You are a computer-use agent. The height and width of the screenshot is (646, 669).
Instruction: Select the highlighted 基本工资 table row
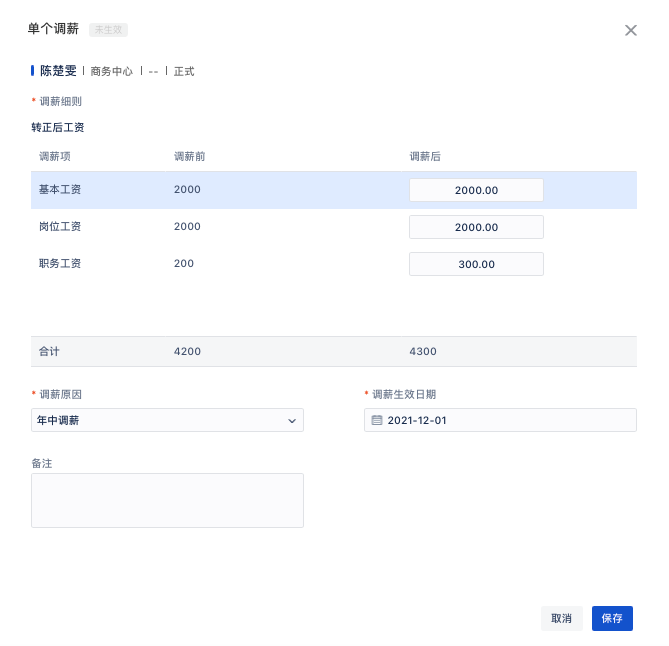coord(334,190)
